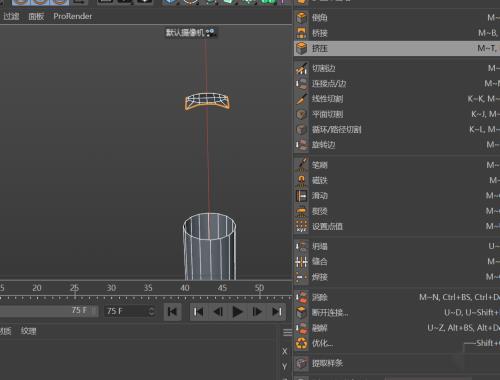Pick the 旋转边 spin edge command
This screenshot has width=500, height=380.
(x=397, y=145)
